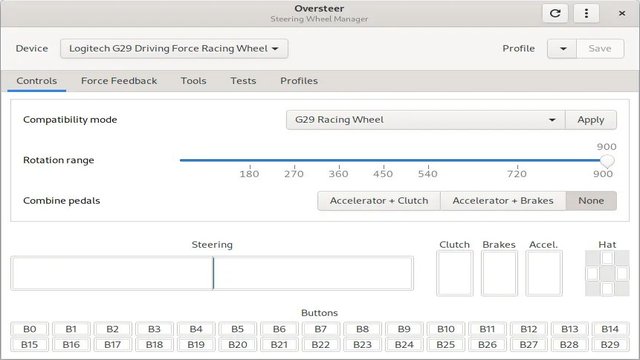This screenshot has width=640, height=360.
Task: Click the Hat down direction indicator
Action: [607, 288]
